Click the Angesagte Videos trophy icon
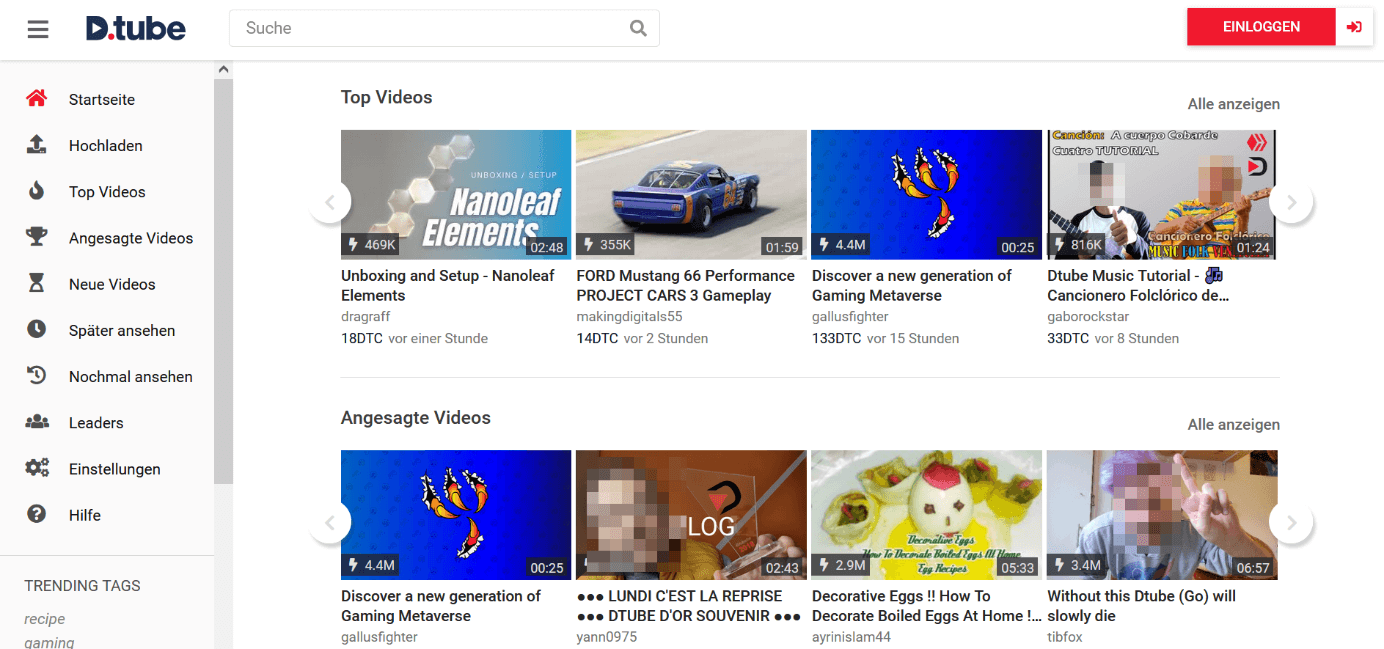This screenshot has height=649, width=1384. tap(37, 237)
